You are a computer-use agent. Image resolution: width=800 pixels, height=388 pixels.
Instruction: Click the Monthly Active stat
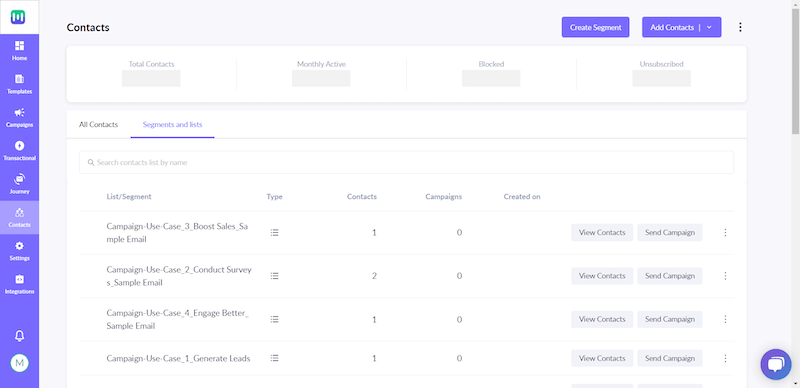321,74
